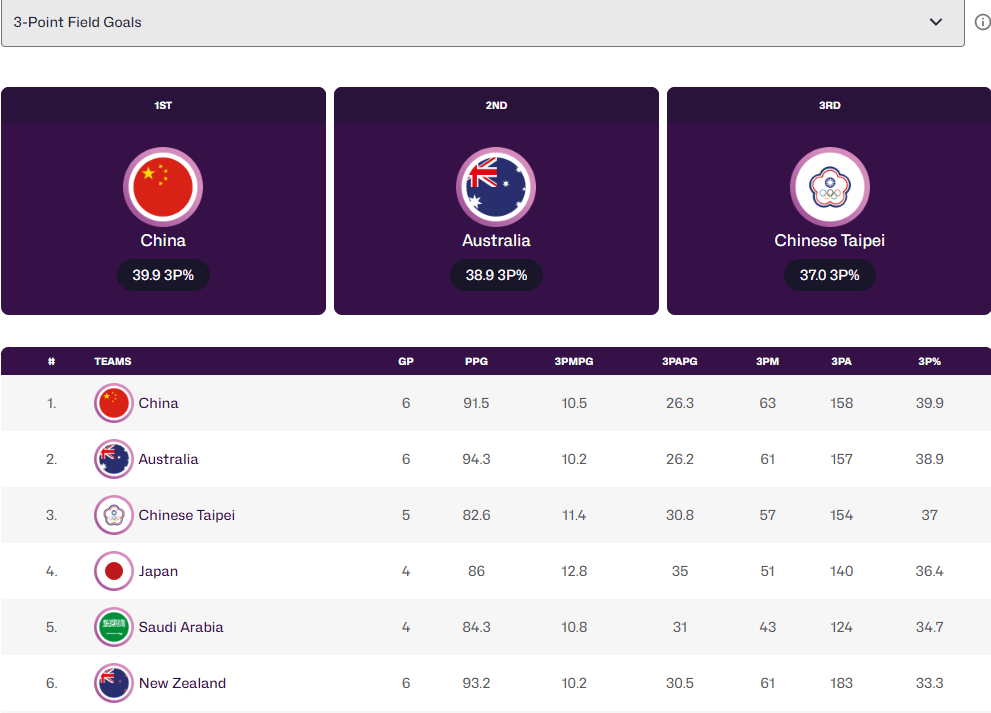Sort by 3PMPG column header
Viewport: 991px width, 713px height.
pos(574,362)
